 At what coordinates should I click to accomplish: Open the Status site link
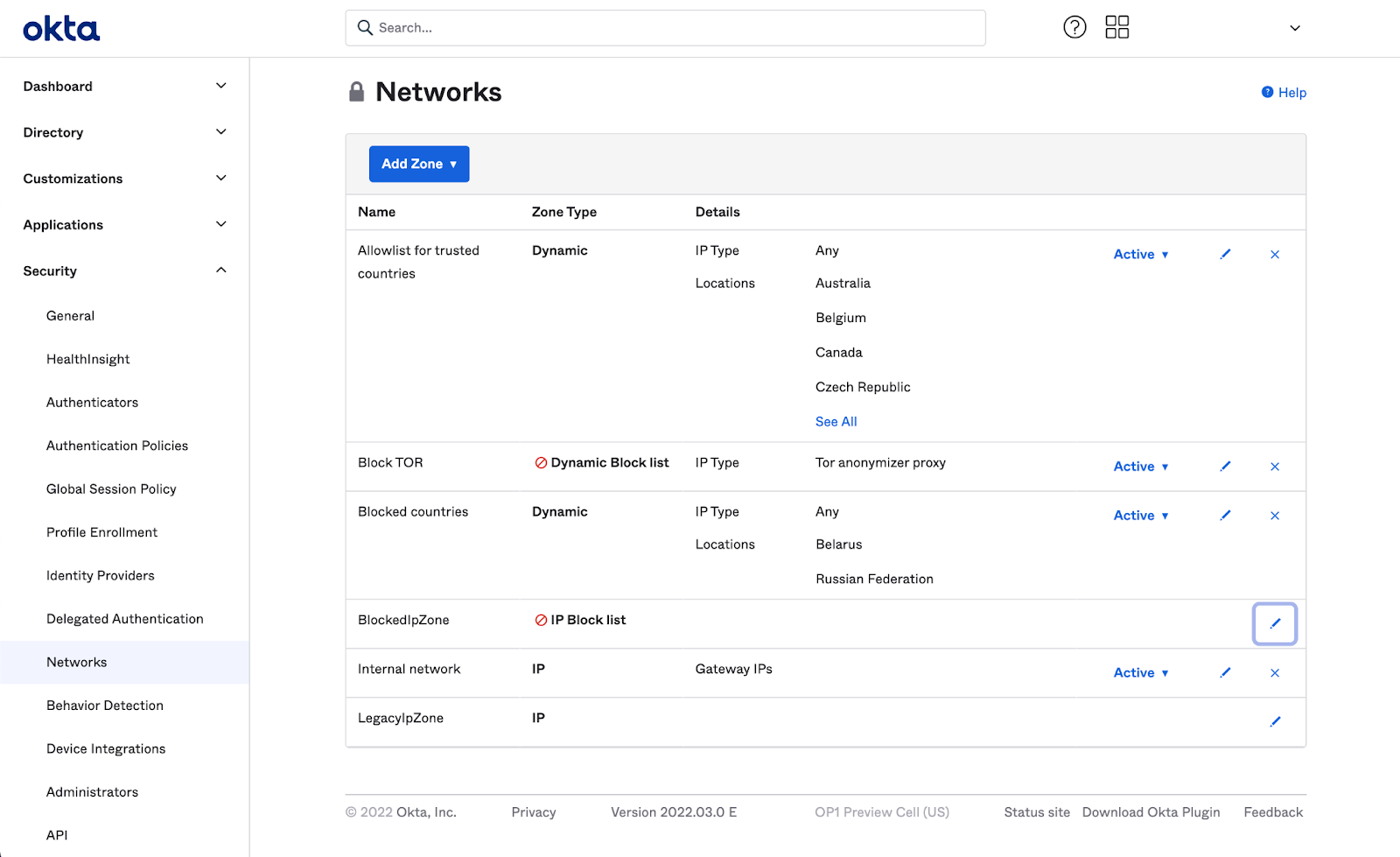tap(1037, 812)
